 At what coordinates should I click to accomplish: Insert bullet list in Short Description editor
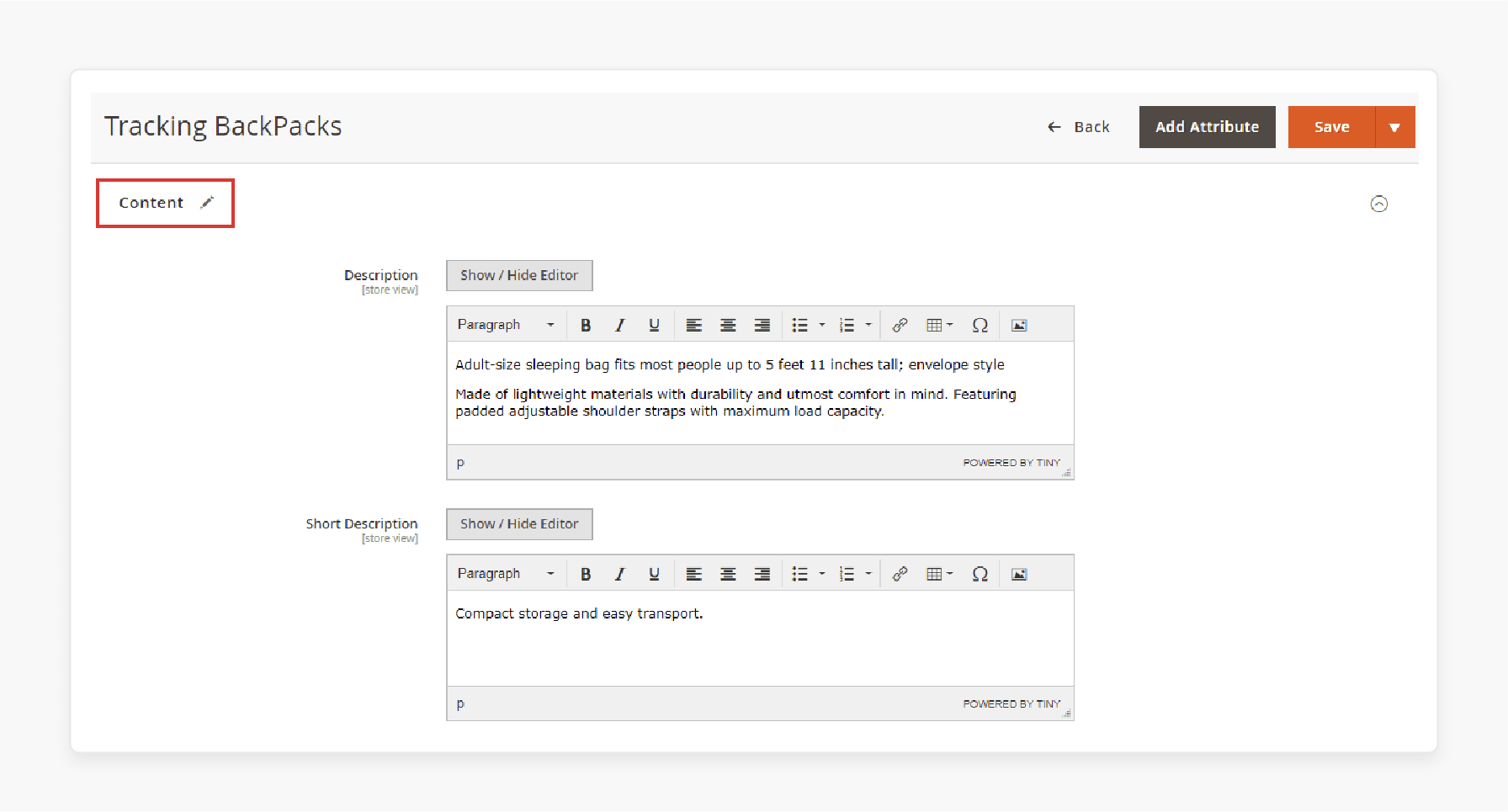tap(800, 574)
